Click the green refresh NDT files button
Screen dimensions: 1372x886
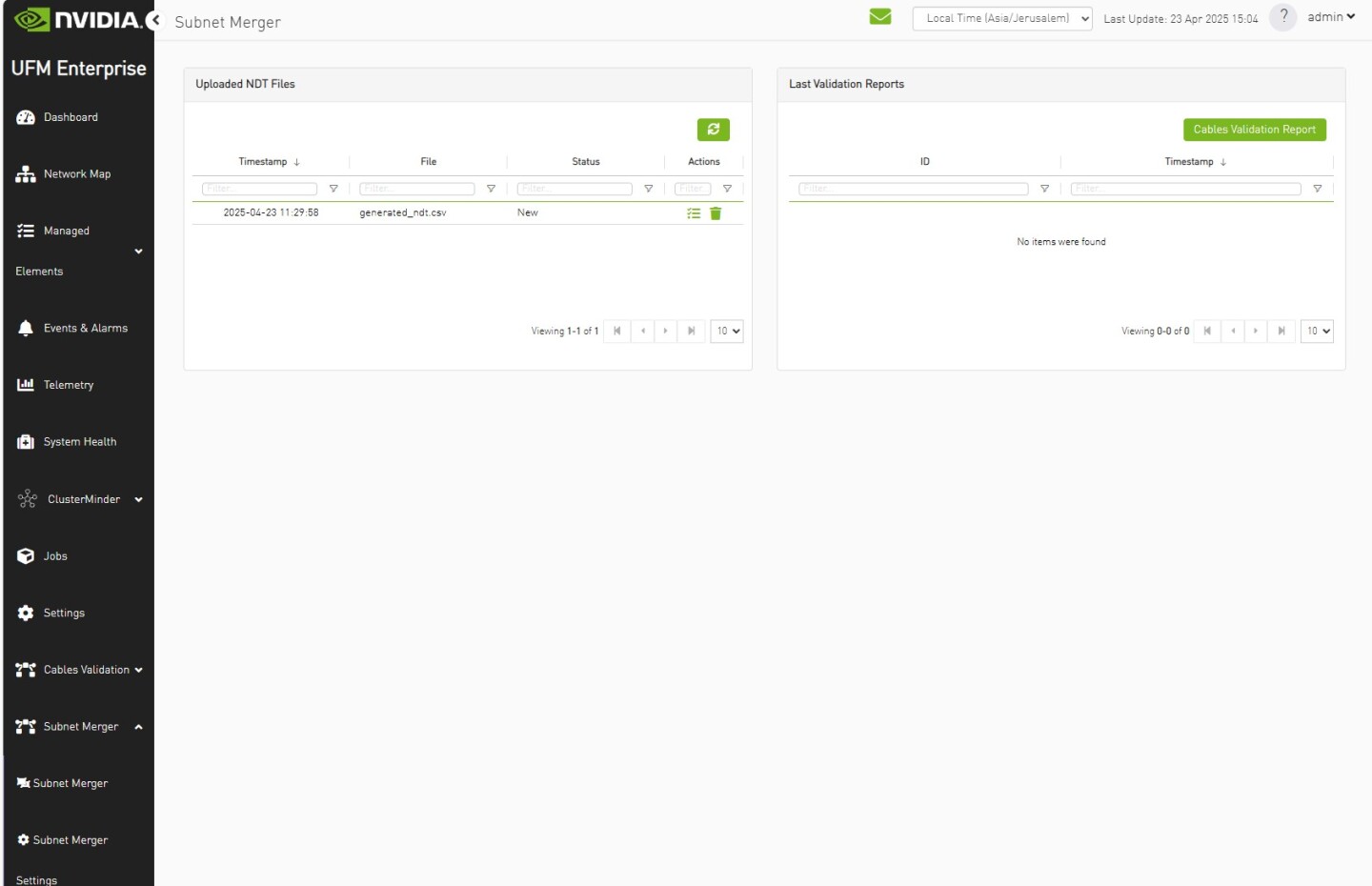point(713,130)
